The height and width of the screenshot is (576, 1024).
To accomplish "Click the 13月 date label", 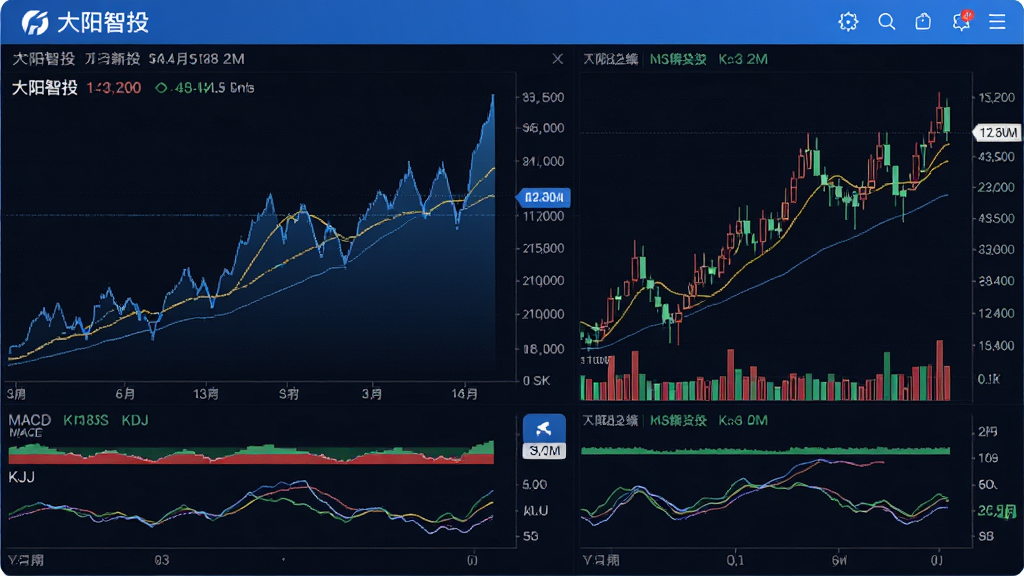I will pos(206,394).
